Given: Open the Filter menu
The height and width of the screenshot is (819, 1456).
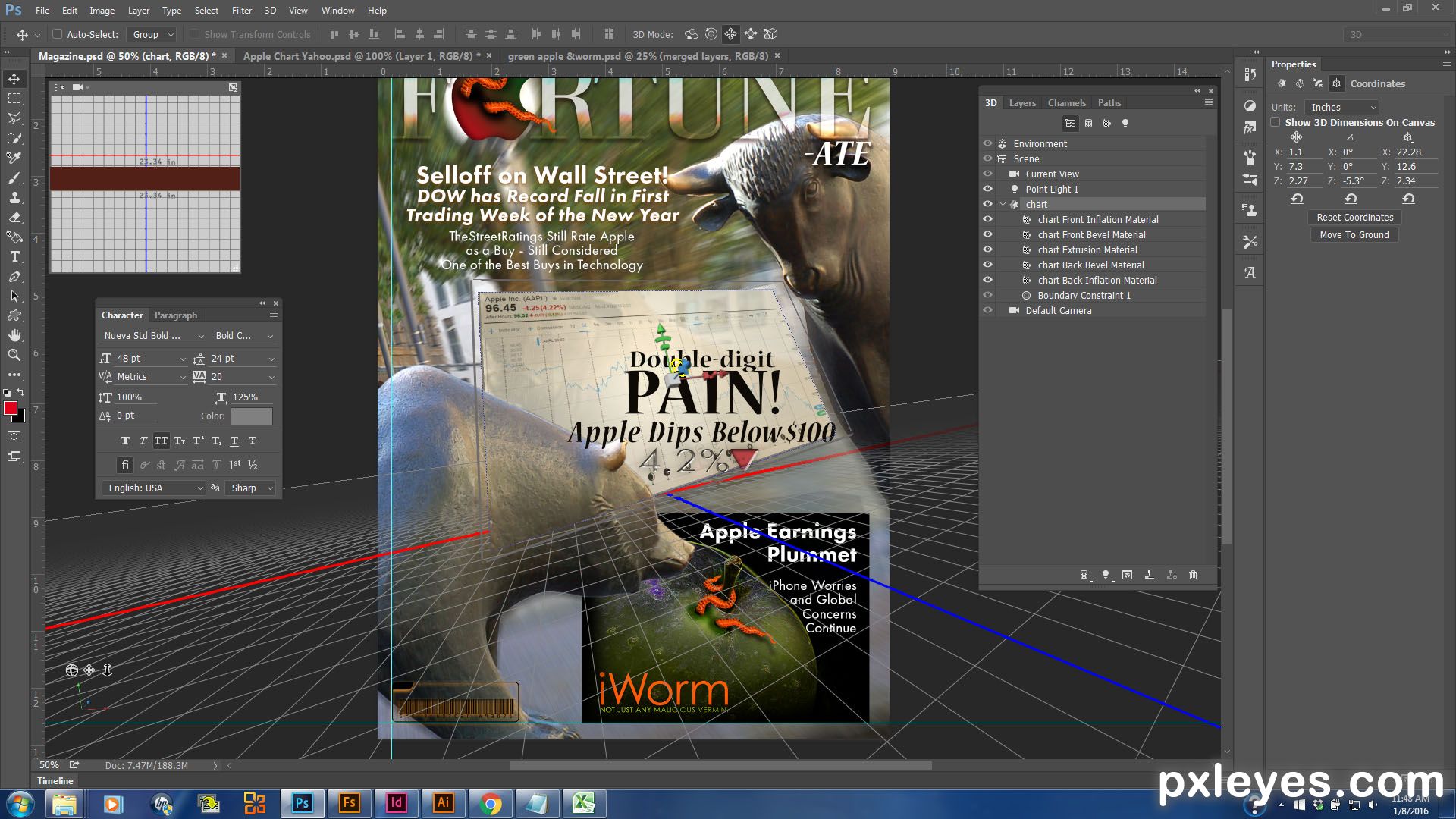Looking at the screenshot, I should pos(241,11).
